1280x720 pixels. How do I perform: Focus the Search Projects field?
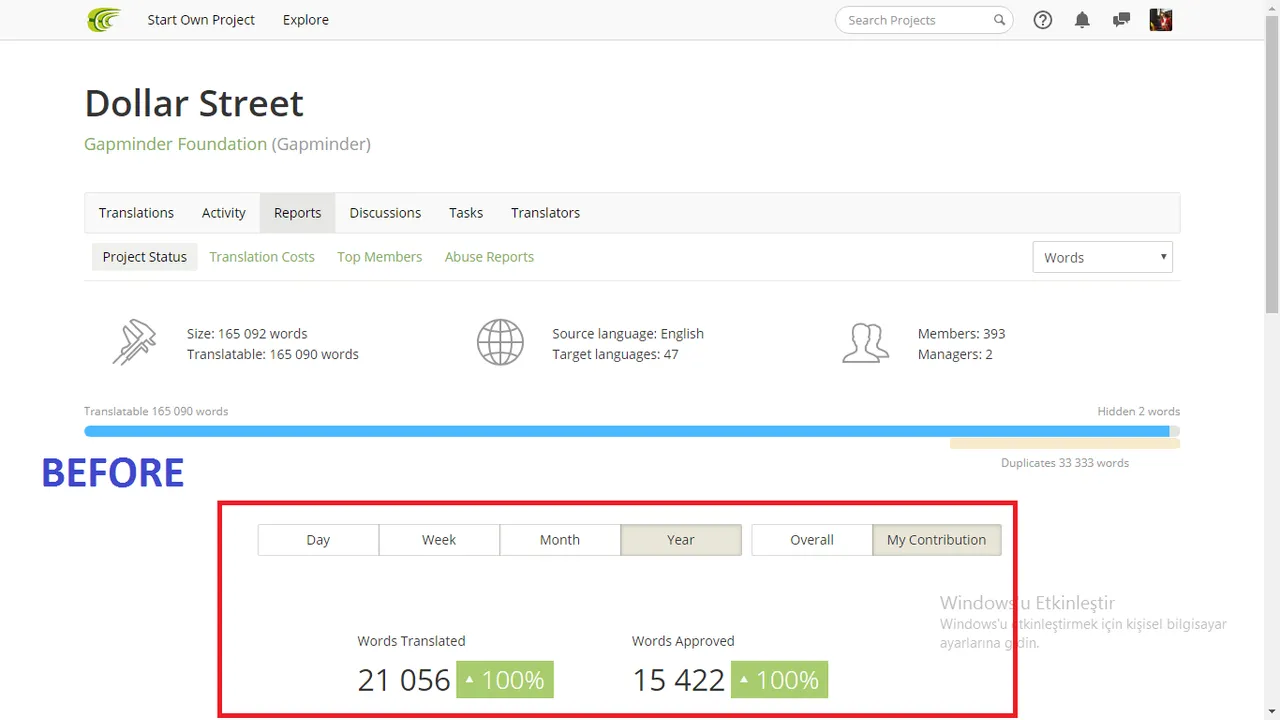click(x=924, y=20)
